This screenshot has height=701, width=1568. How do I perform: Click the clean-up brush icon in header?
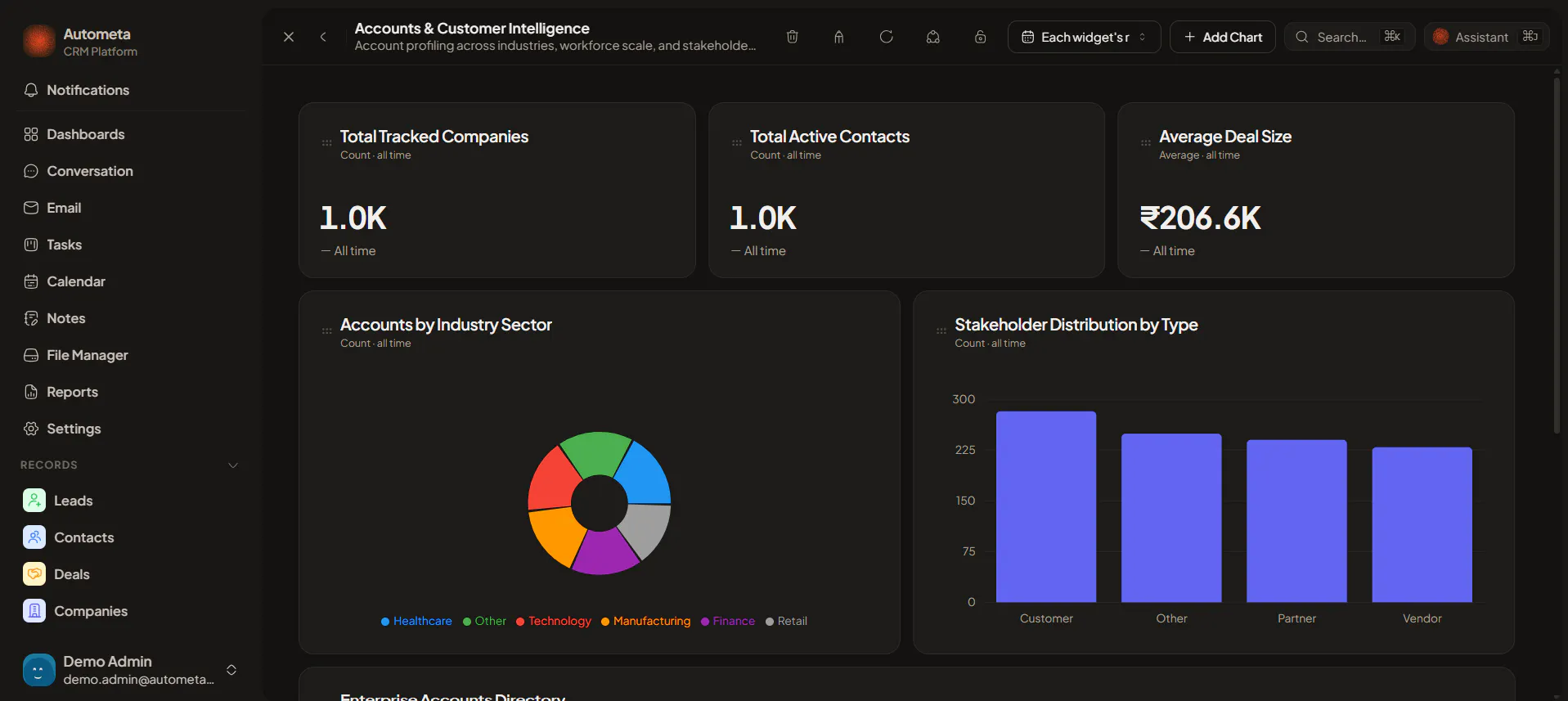pos(838,37)
